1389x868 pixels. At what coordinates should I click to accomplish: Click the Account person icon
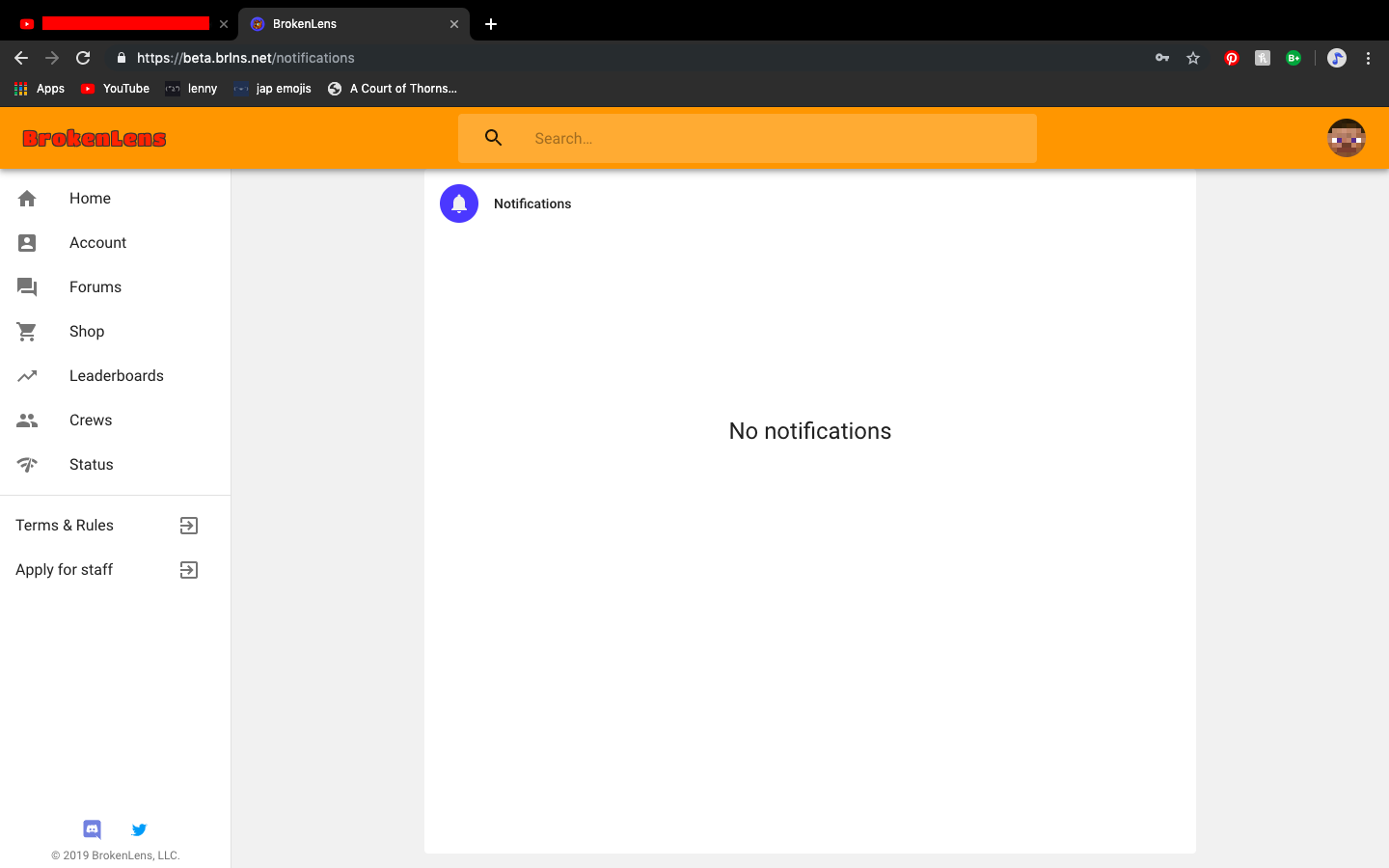click(x=27, y=243)
